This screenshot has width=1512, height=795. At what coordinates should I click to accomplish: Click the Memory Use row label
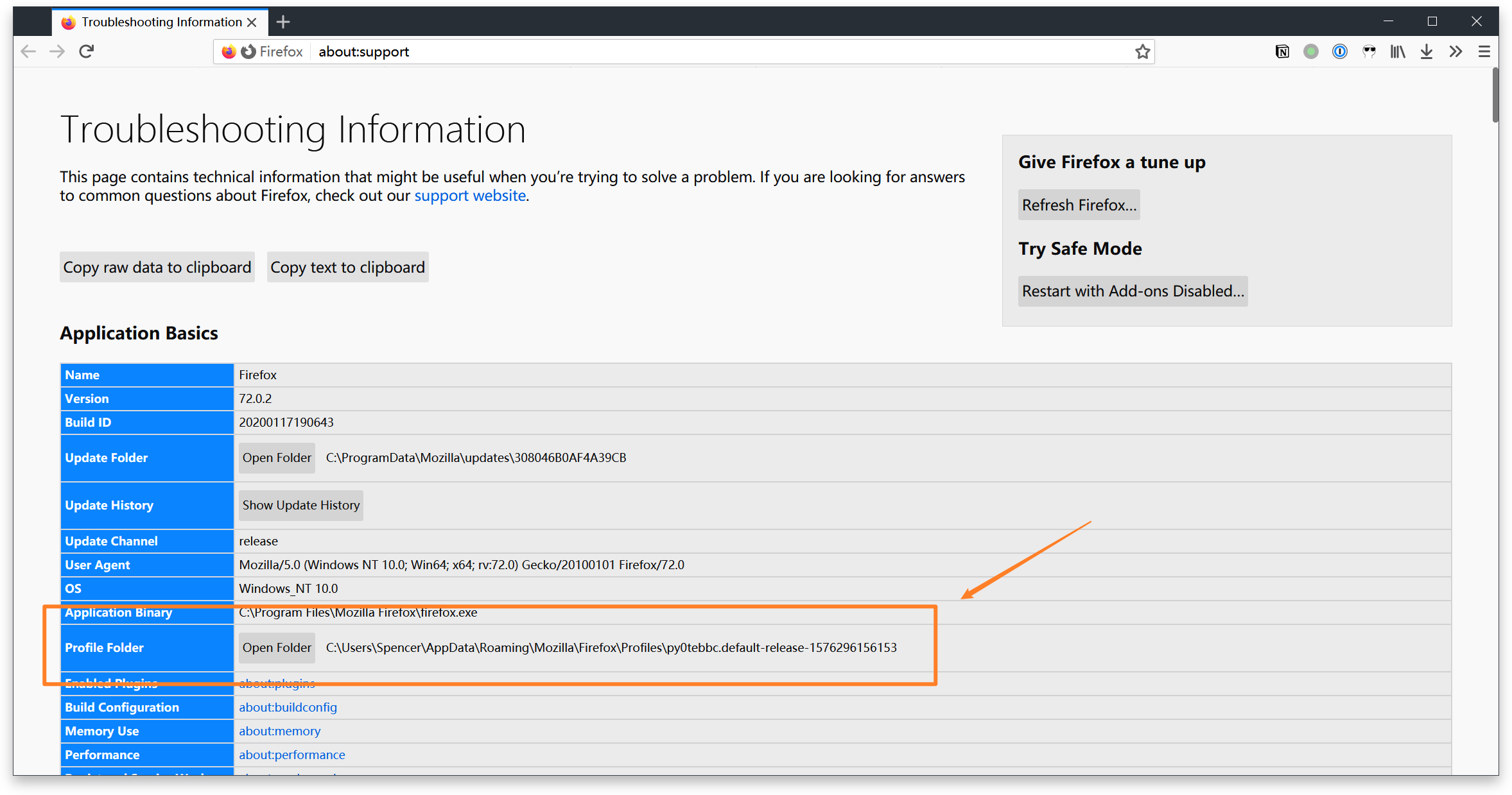tap(102, 731)
